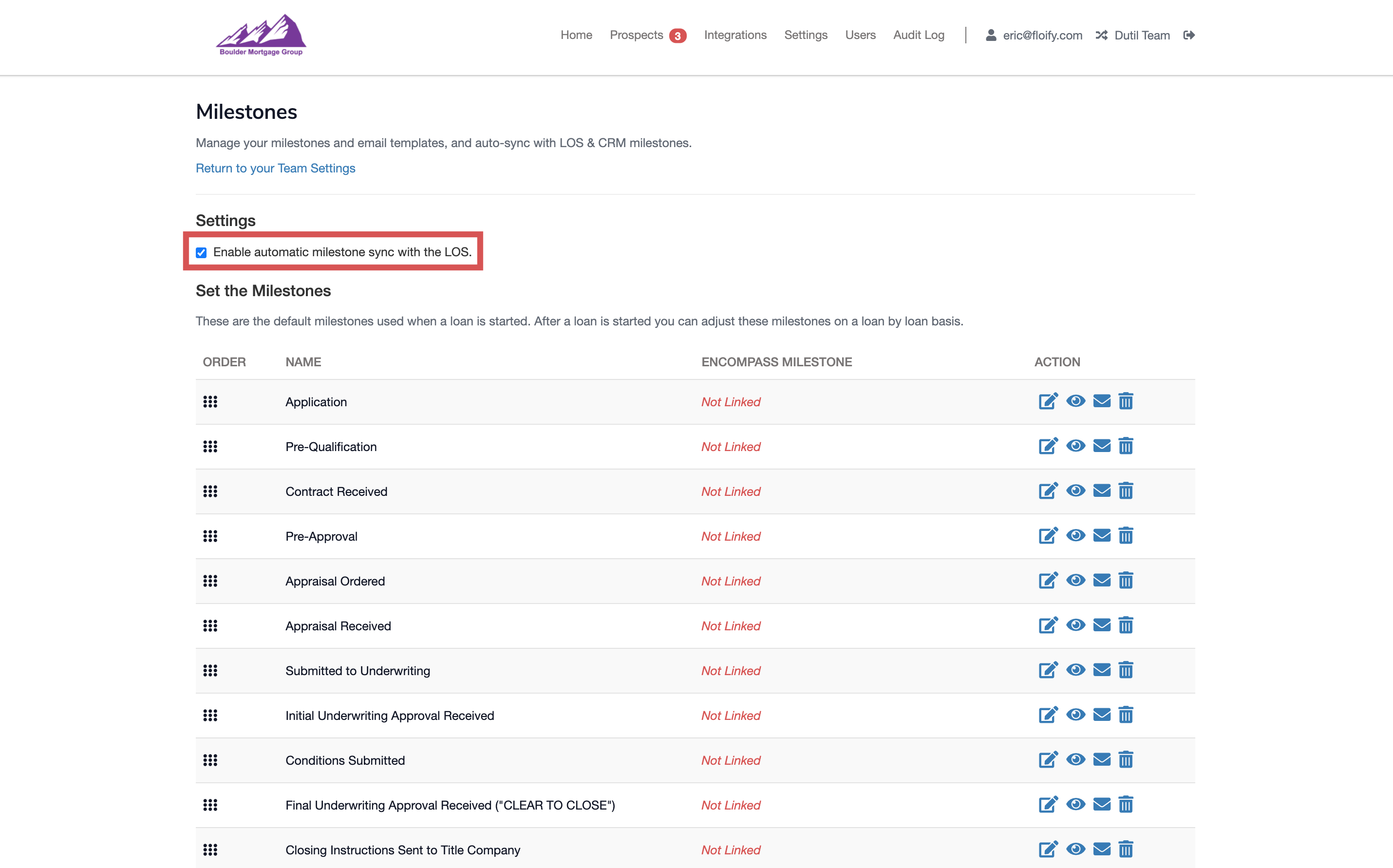Open the Prospects menu item

636,35
